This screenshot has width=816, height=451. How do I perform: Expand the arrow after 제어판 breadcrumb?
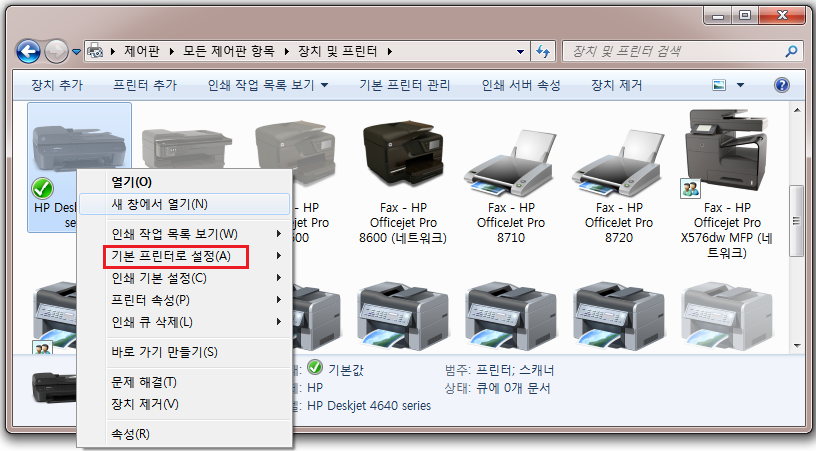click(171, 51)
